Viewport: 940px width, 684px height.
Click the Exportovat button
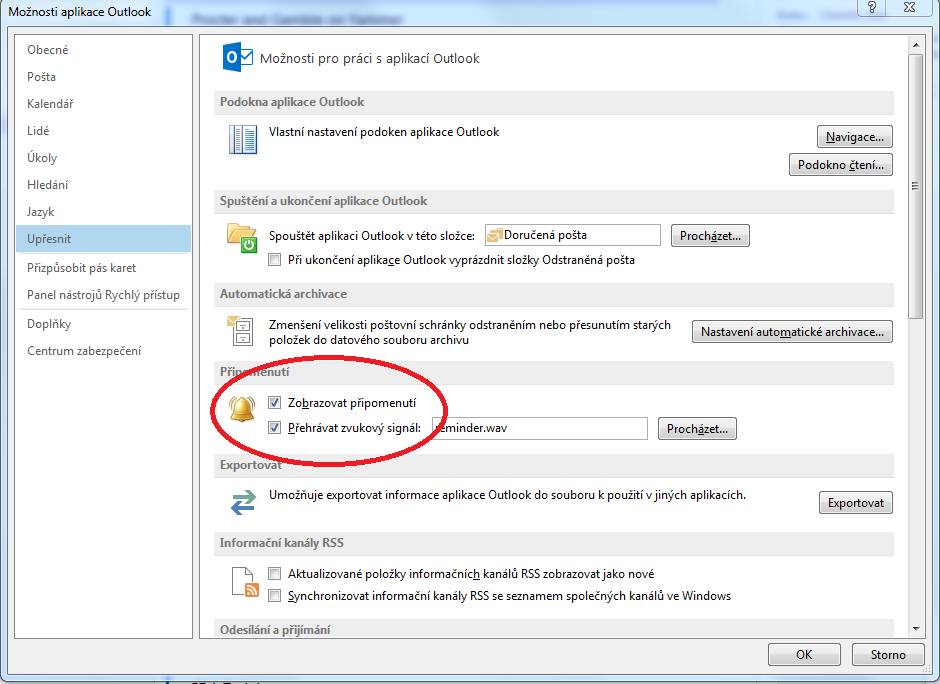pos(855,502)
